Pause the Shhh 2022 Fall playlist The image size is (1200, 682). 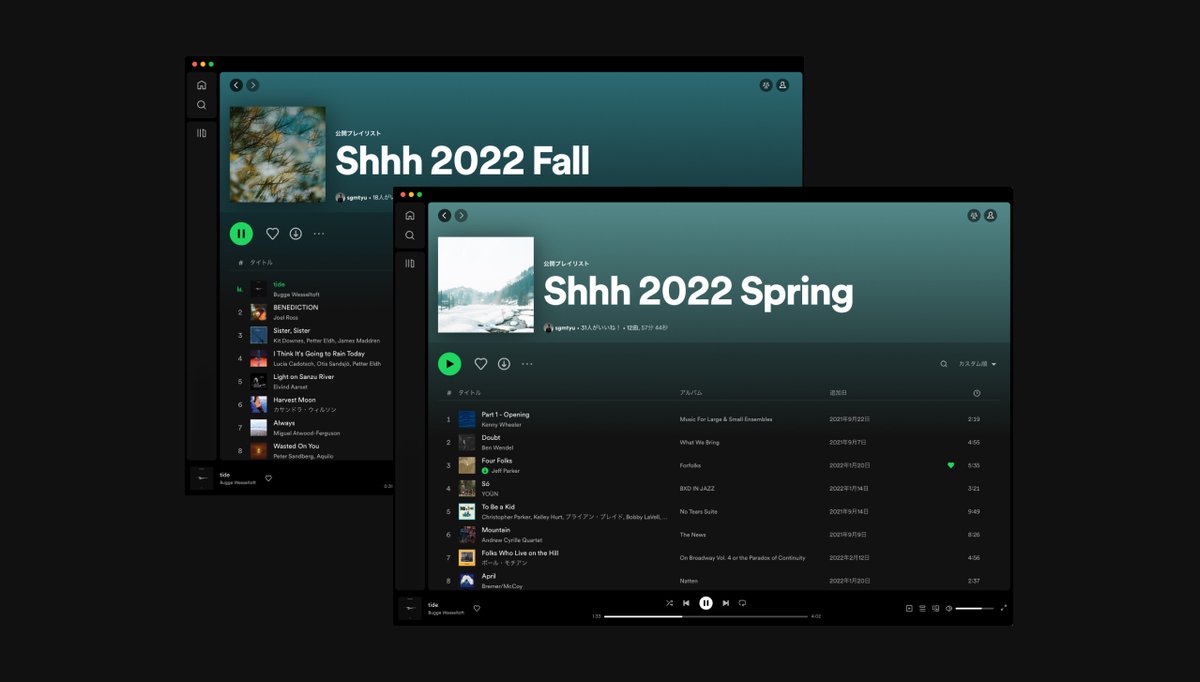pyautogui.click(x=241, y=233)
